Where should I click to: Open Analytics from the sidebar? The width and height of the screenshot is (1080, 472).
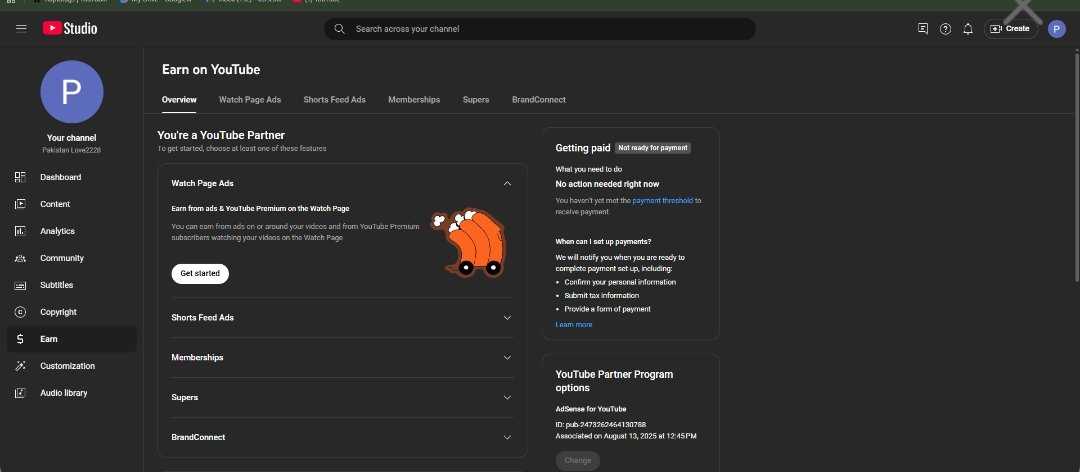(x=57, y=231)
